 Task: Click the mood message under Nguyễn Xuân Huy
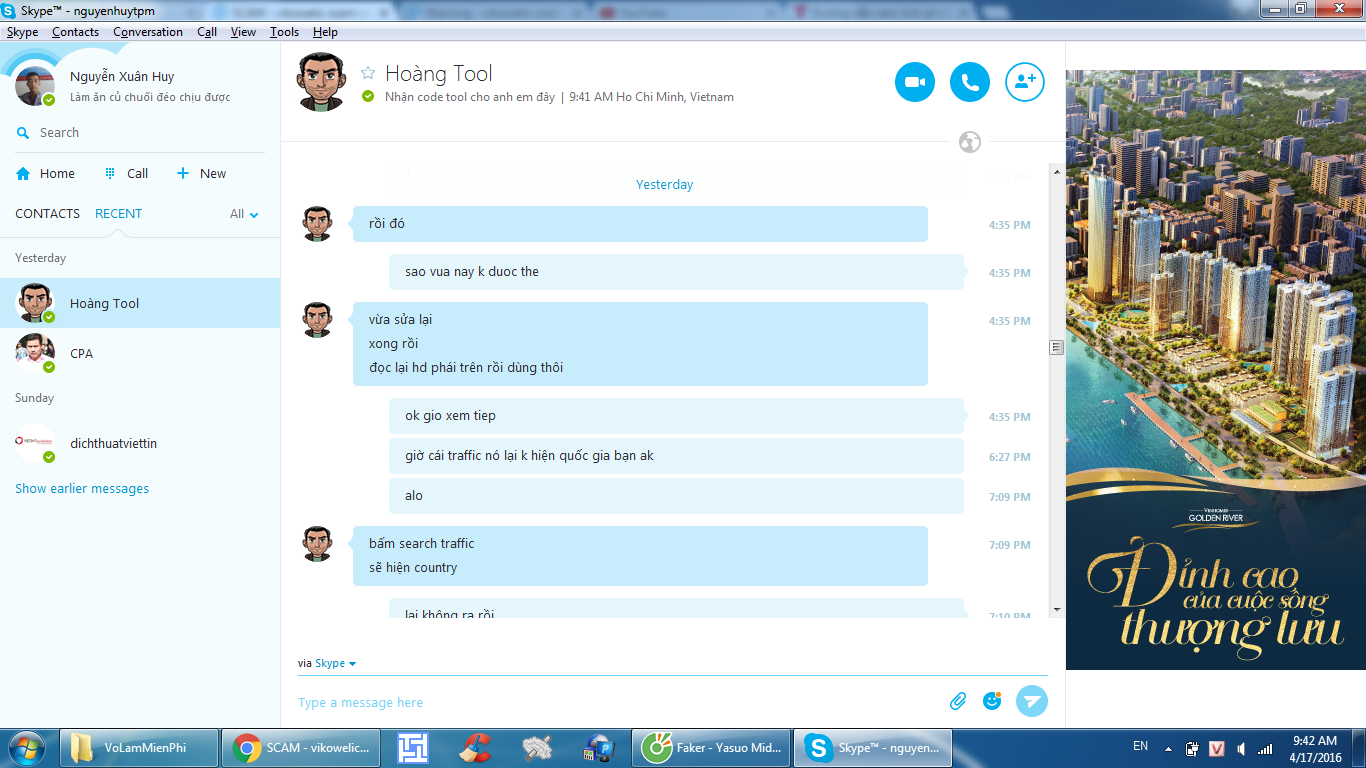pyautogui.click(x=150, y=97)
